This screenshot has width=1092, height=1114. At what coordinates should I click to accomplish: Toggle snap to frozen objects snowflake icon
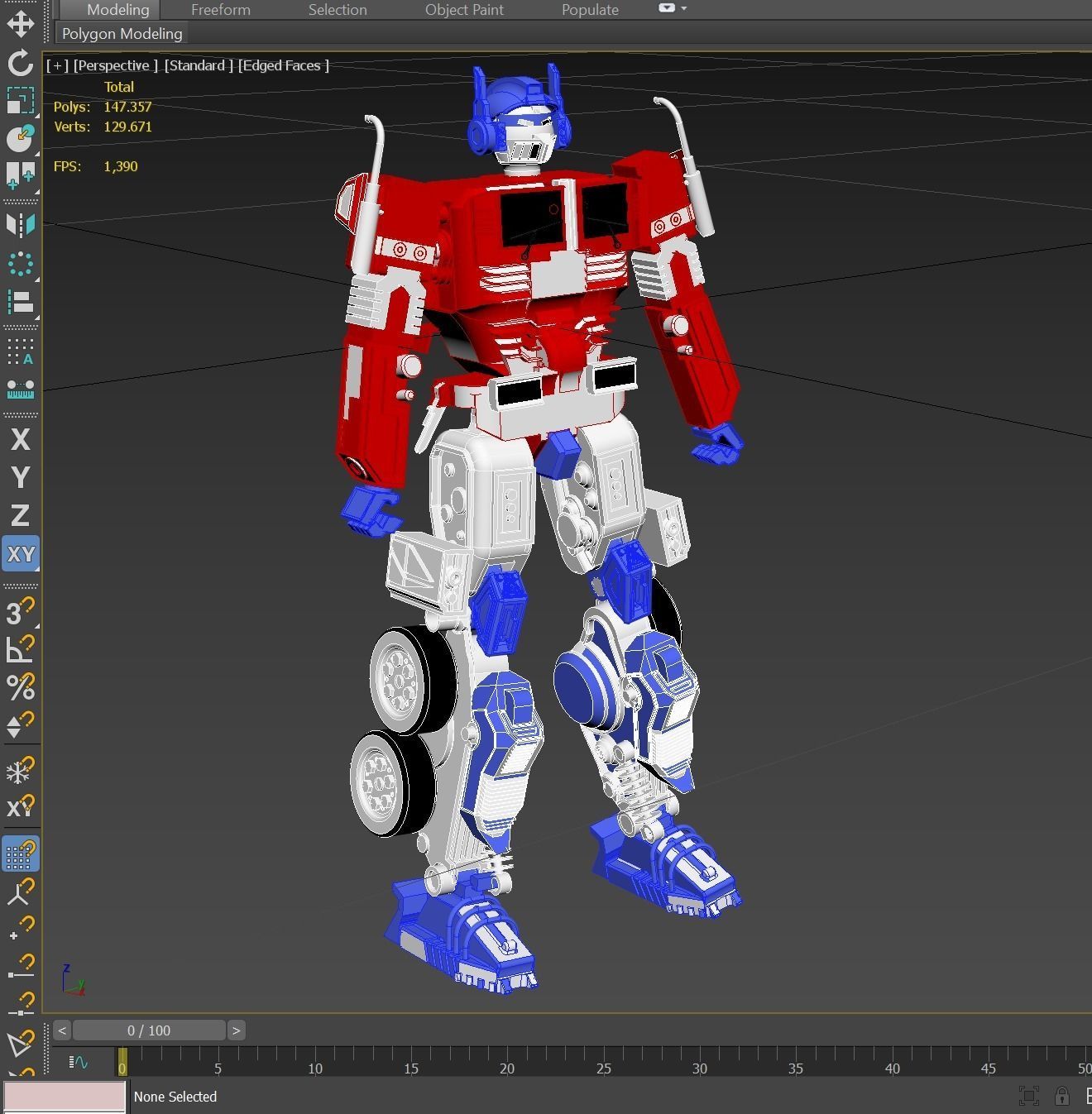[20, 771]
